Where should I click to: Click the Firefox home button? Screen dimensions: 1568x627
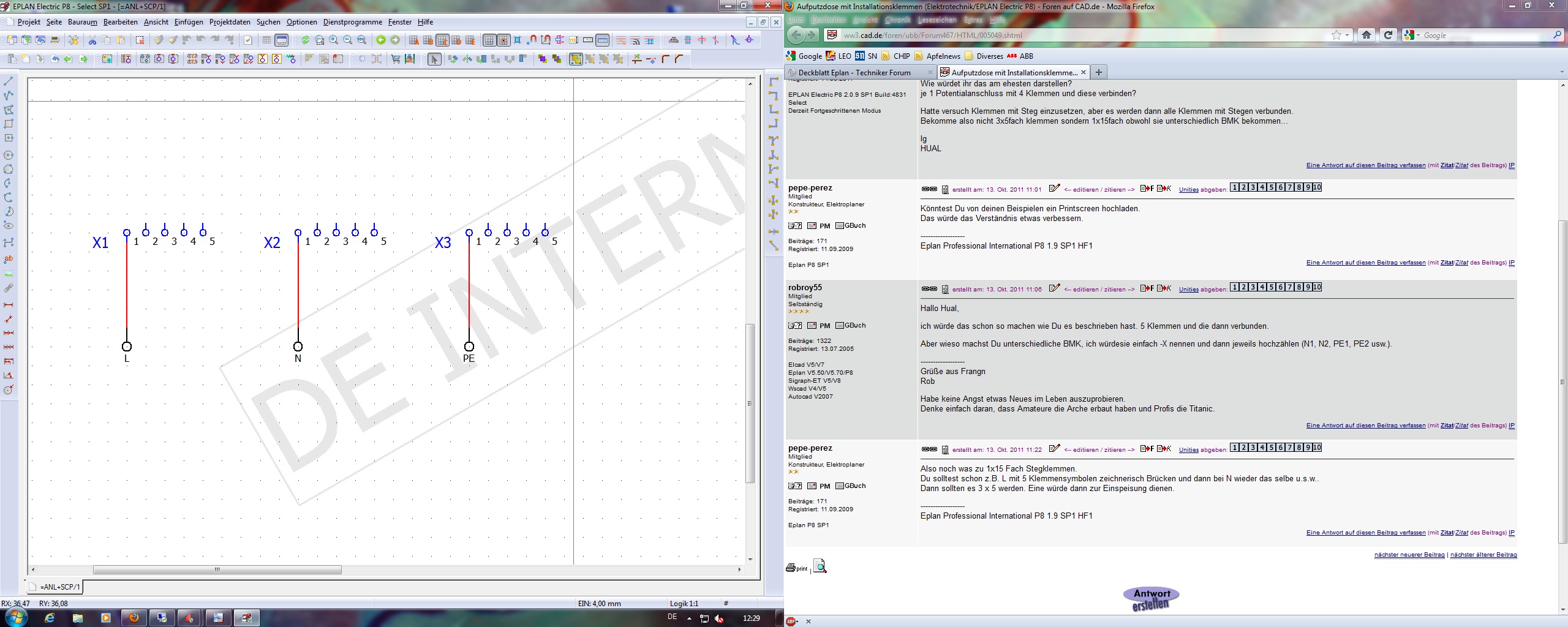pos(1366,35)
